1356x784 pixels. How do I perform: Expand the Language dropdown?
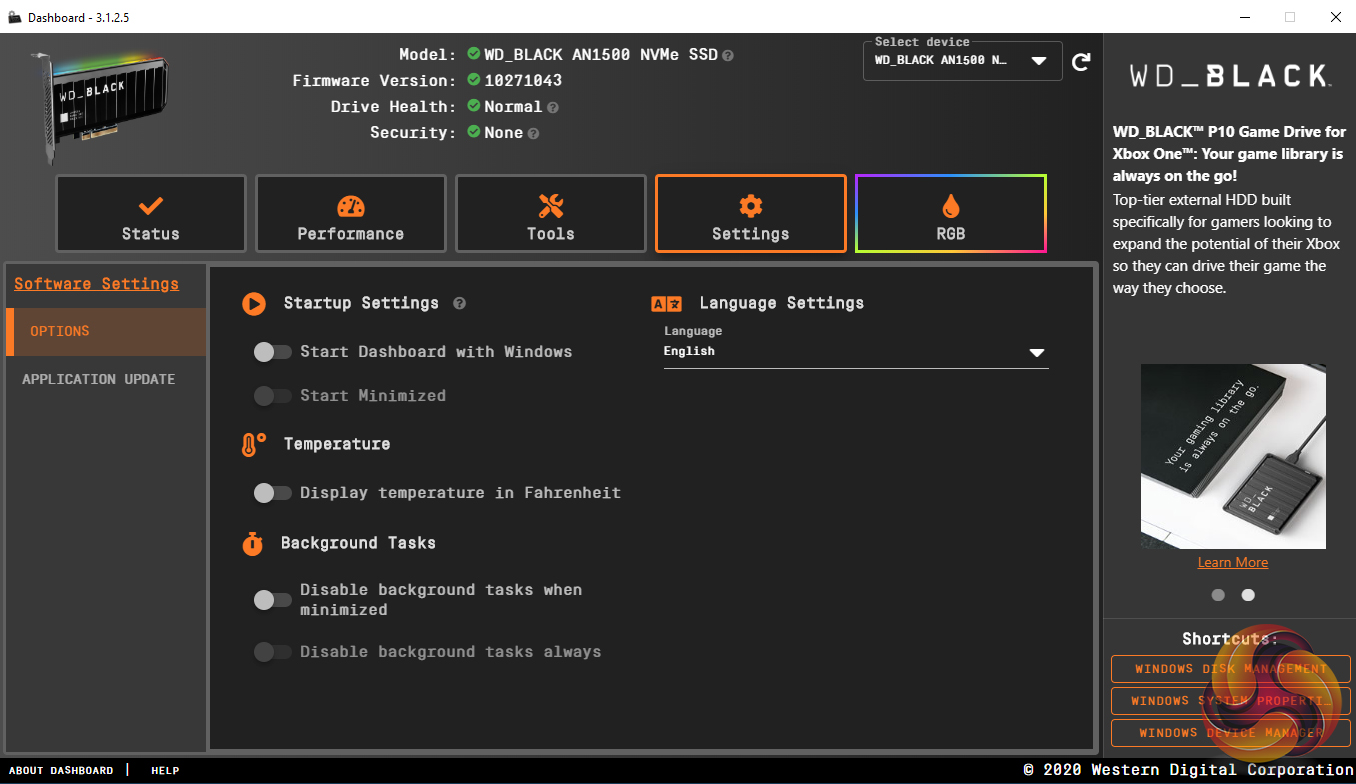[856, 352]
